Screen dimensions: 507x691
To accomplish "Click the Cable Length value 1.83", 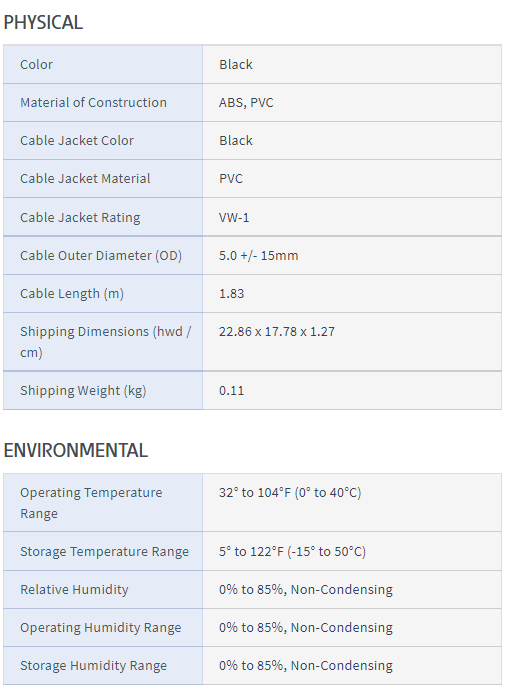I will [x=231, y=293].
